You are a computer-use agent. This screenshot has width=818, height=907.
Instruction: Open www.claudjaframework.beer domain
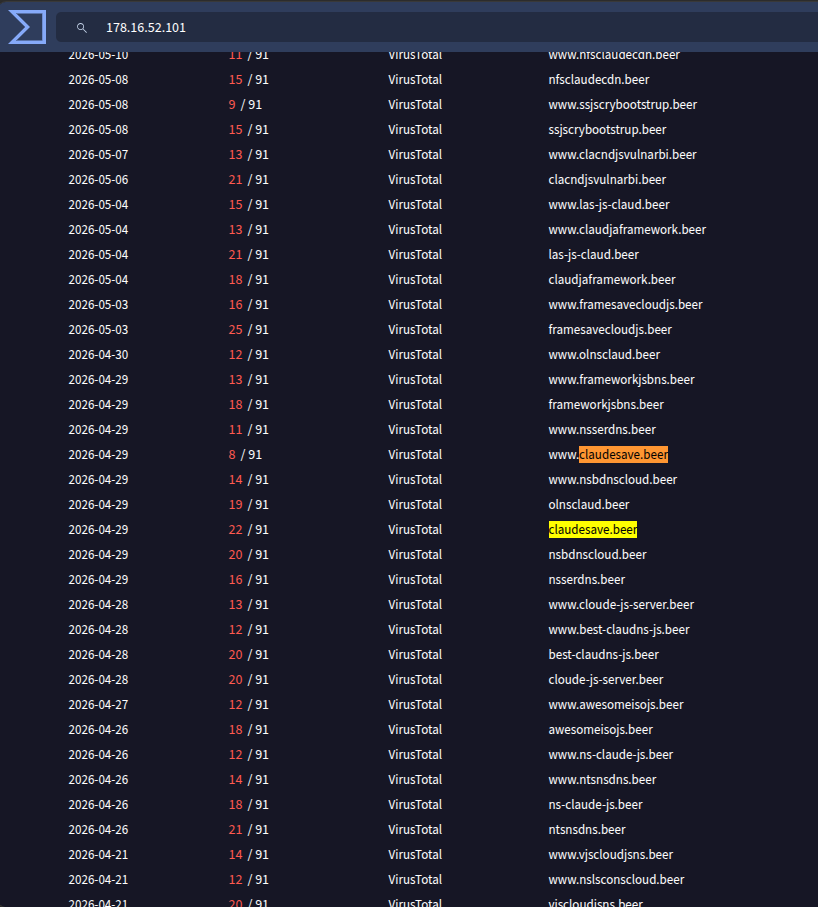coord(627,229)
